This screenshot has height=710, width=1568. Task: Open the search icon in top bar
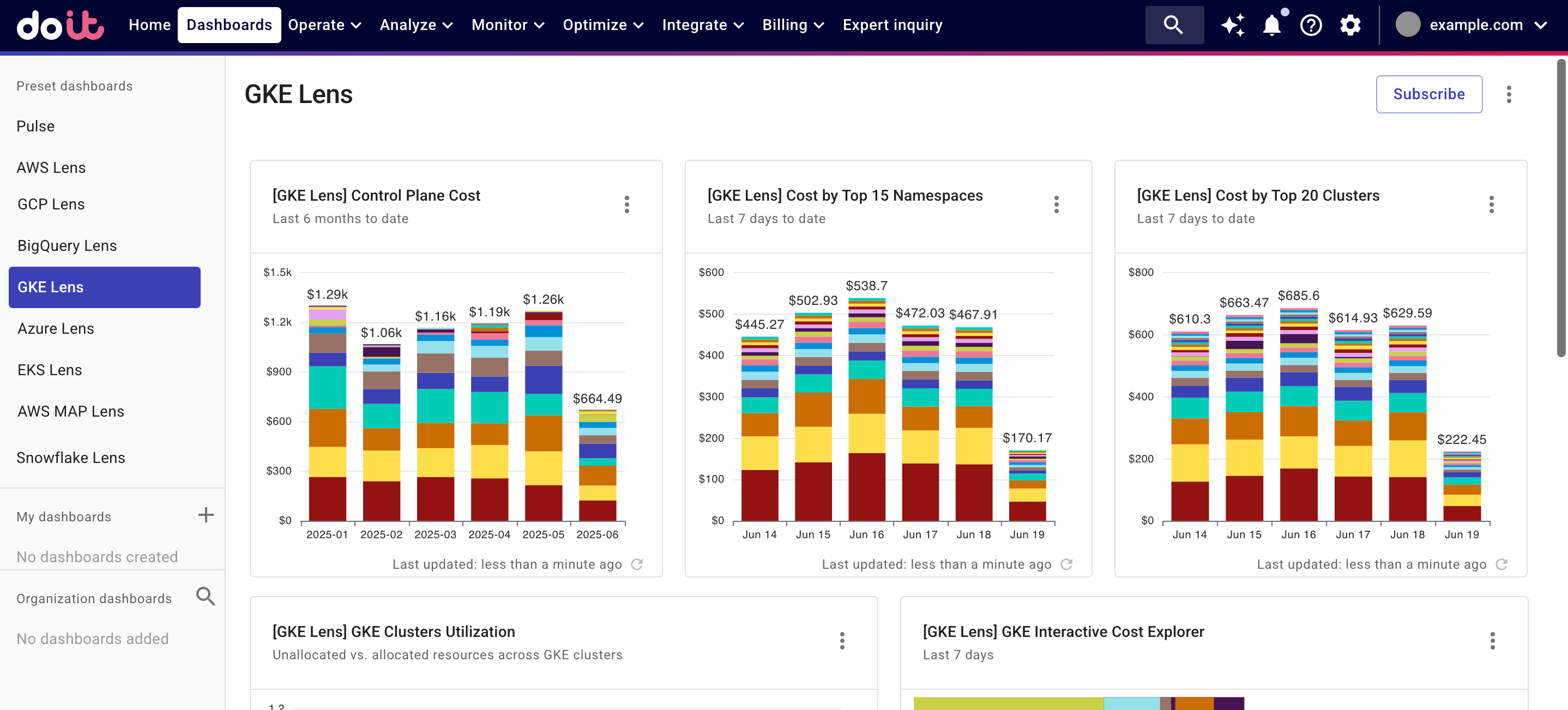(1174, 25)
